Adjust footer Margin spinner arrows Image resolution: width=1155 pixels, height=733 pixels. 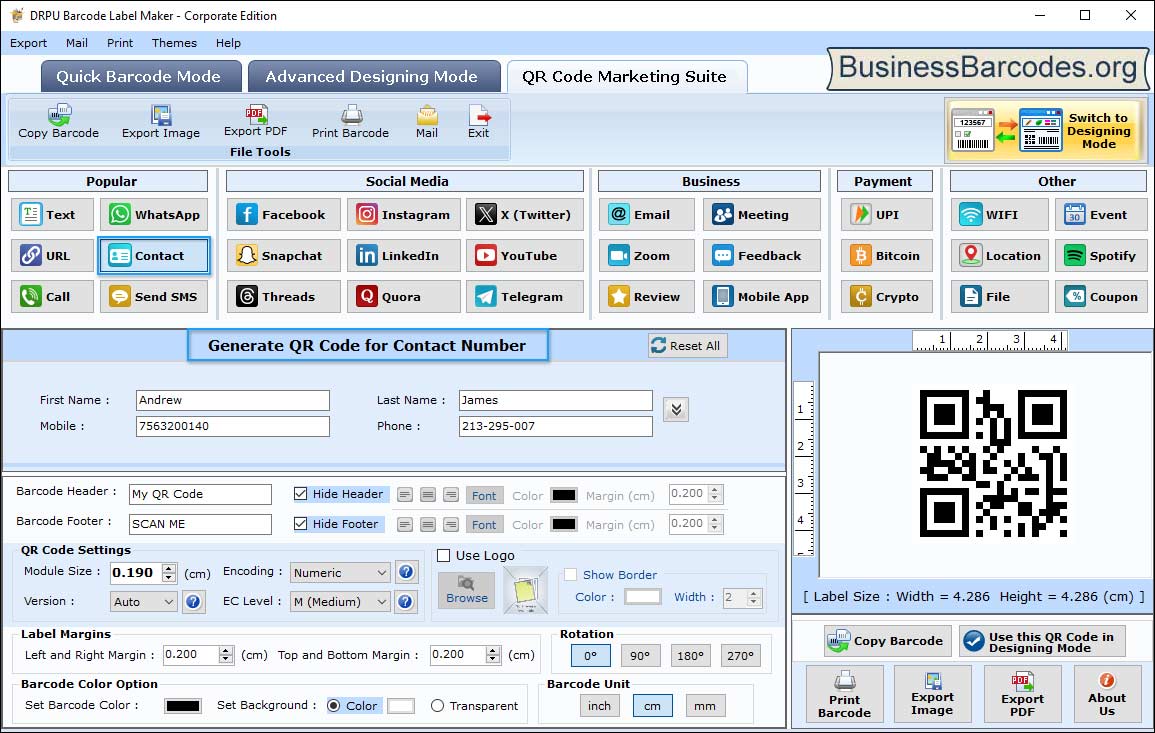[715, 524]
